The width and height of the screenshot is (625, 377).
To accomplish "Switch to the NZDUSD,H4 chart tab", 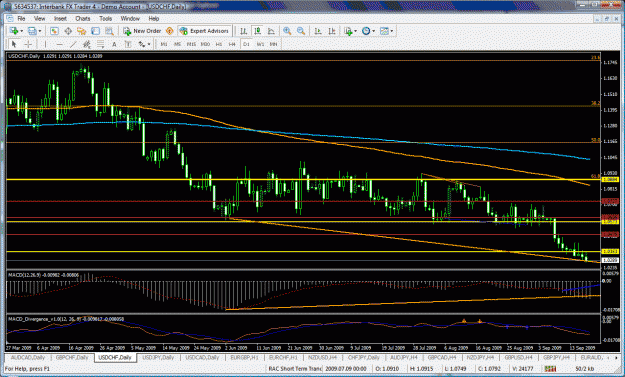I will (x=322, y=357).
